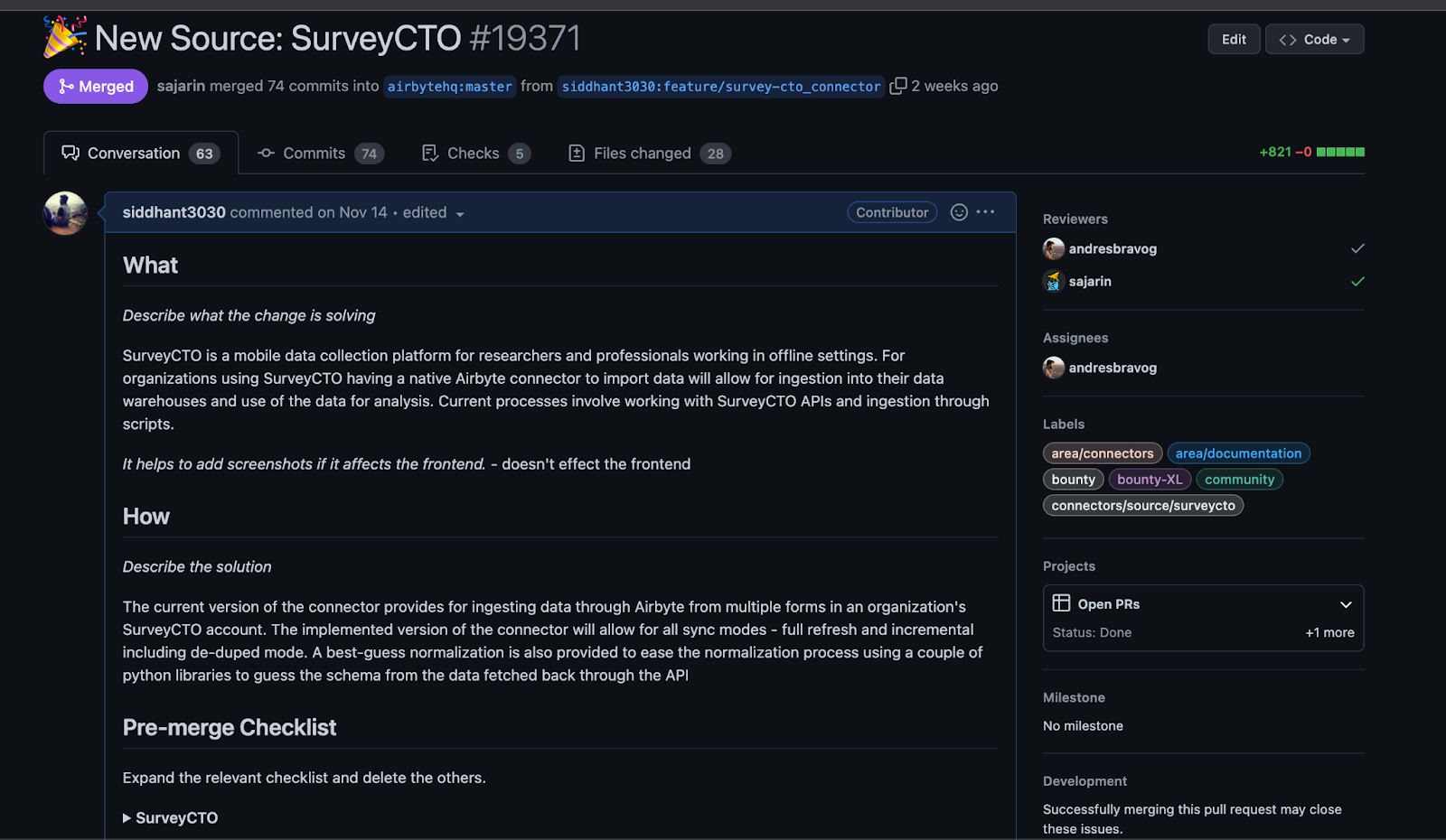Open the Code dropdown button

1314,40
